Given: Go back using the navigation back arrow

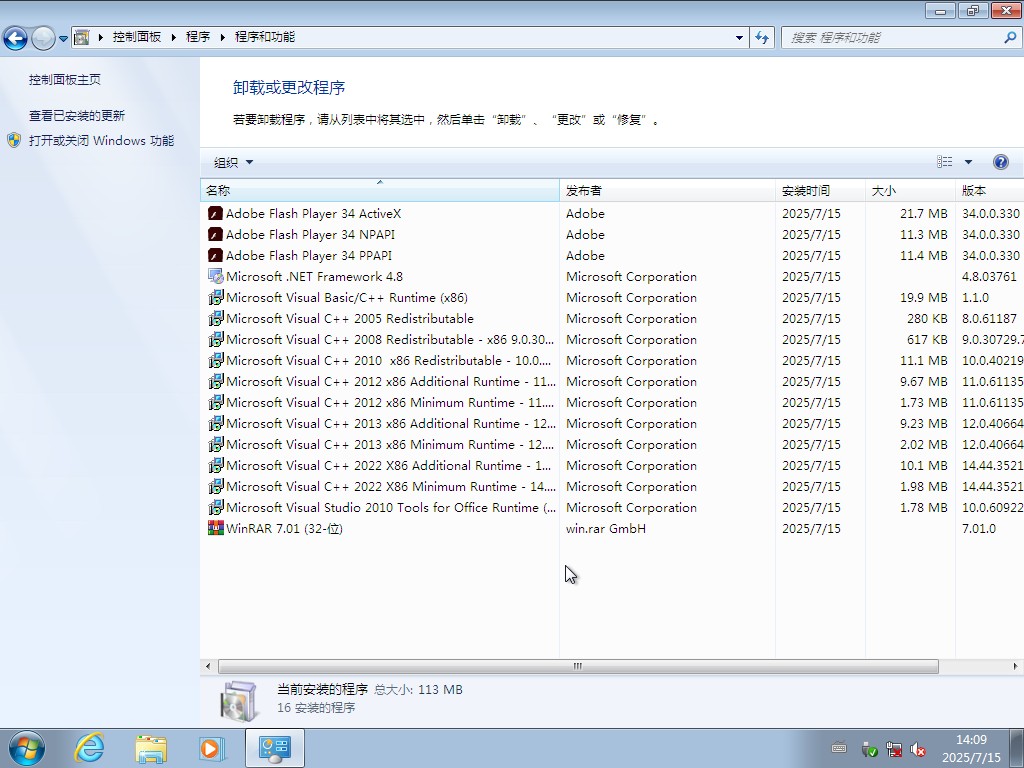Looking at the screenshot, I should click(15, 37).
